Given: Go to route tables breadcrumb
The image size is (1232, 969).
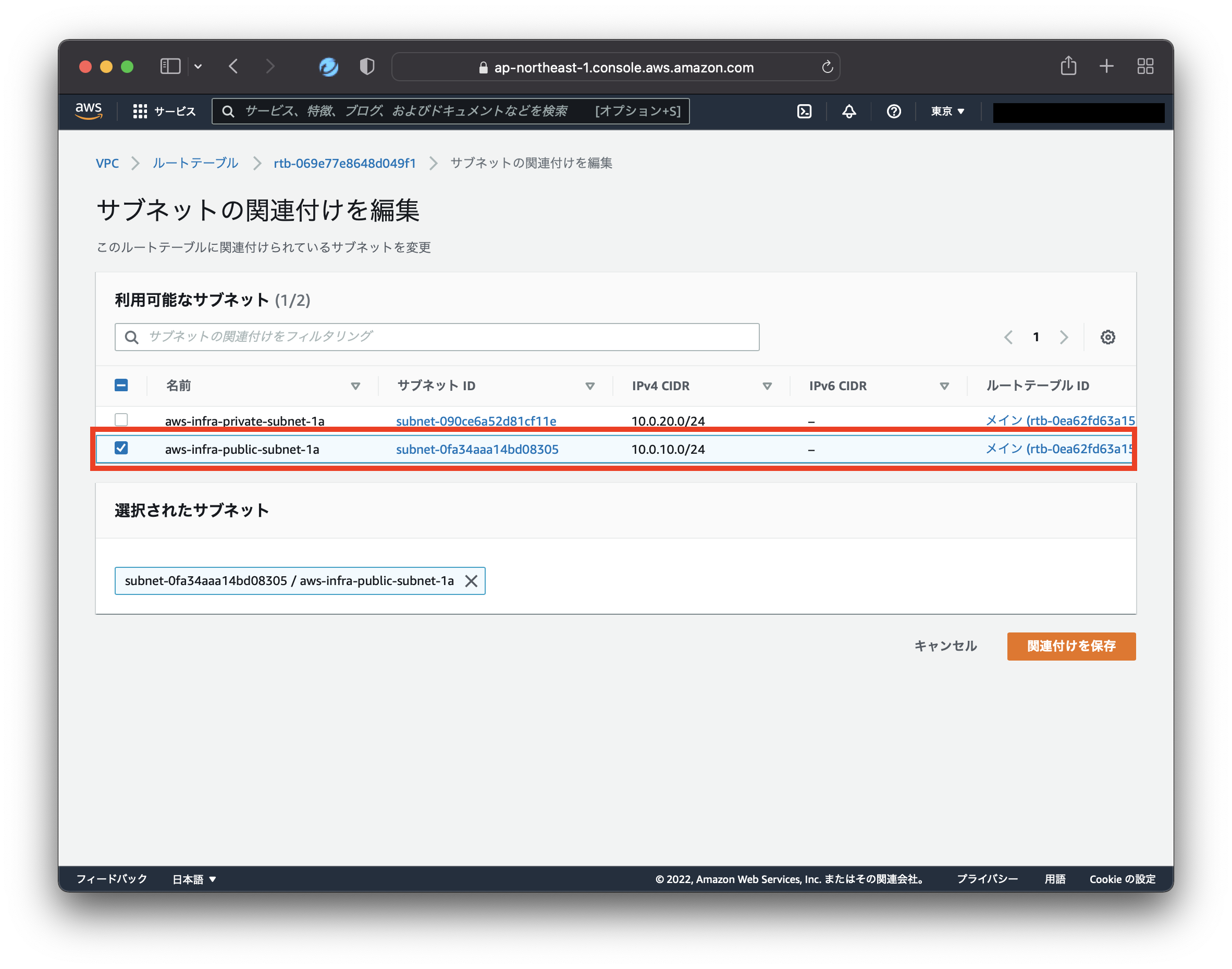Looking at the screenshot, I should pos(195,164).
